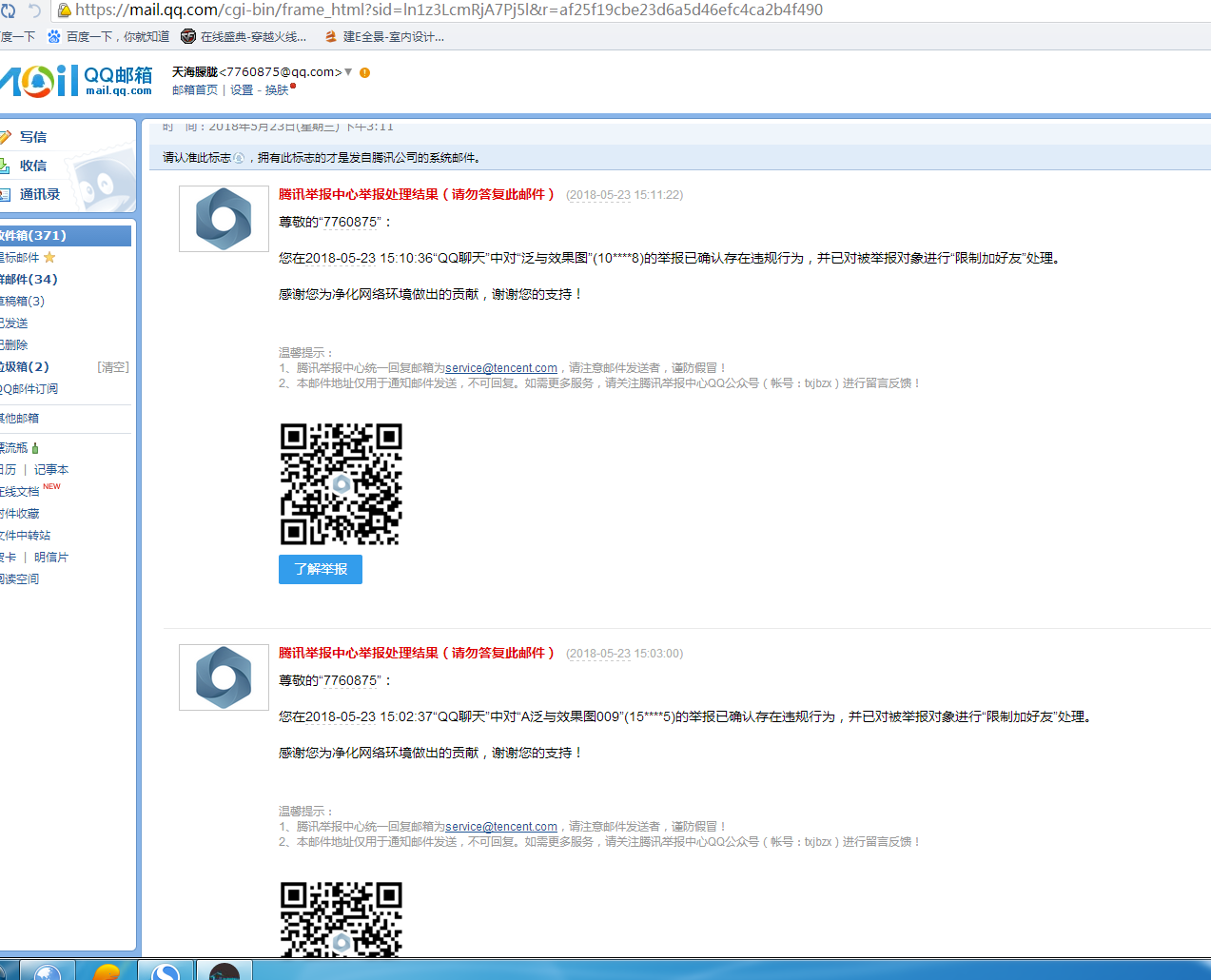Screen dimensions: 1211x980
Task: Click service@tencent.com link in second email
Action: pyautogui.click(x=501, y=827)
